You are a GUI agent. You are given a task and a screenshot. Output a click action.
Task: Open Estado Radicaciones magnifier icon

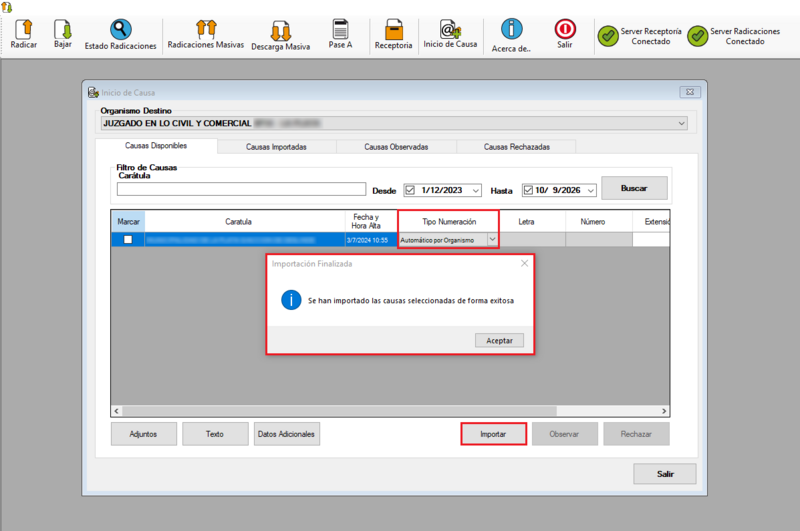tap(120, 30)
